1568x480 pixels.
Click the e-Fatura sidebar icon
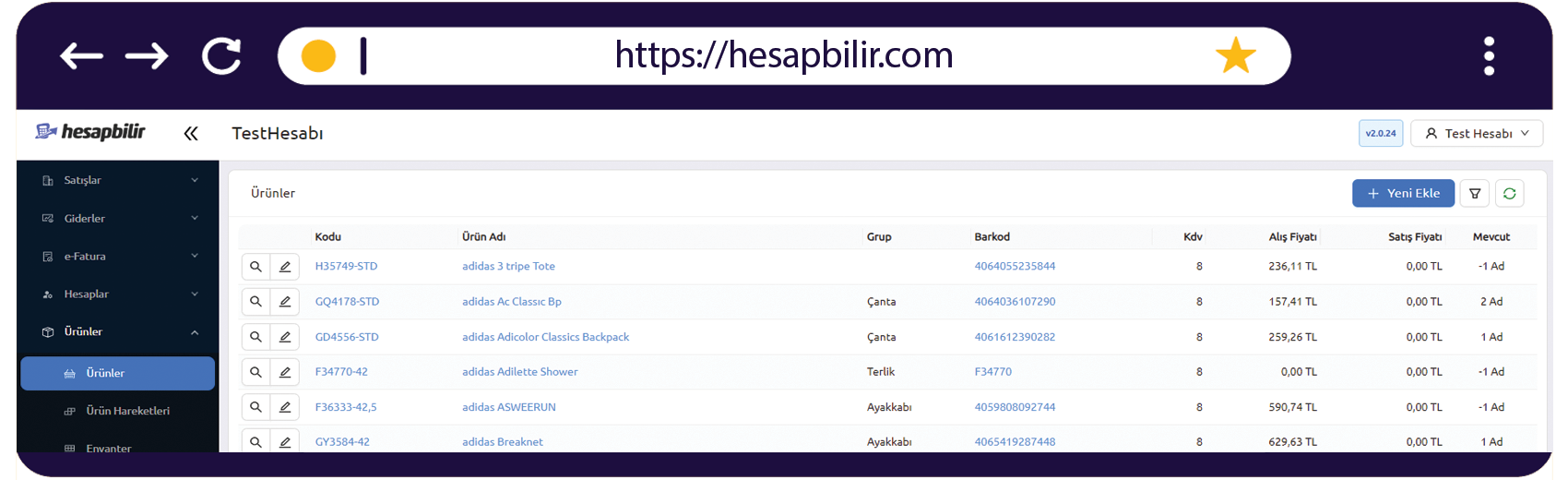click(48, 257)
